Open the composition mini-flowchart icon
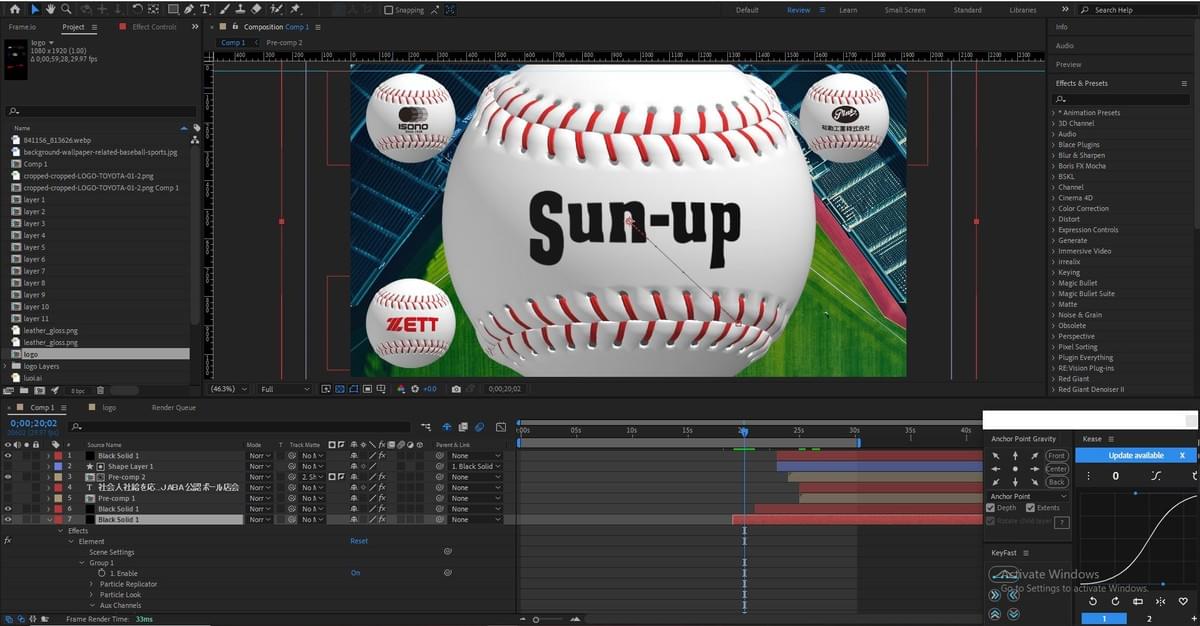 pyautogui.click(x=426, y=427)
